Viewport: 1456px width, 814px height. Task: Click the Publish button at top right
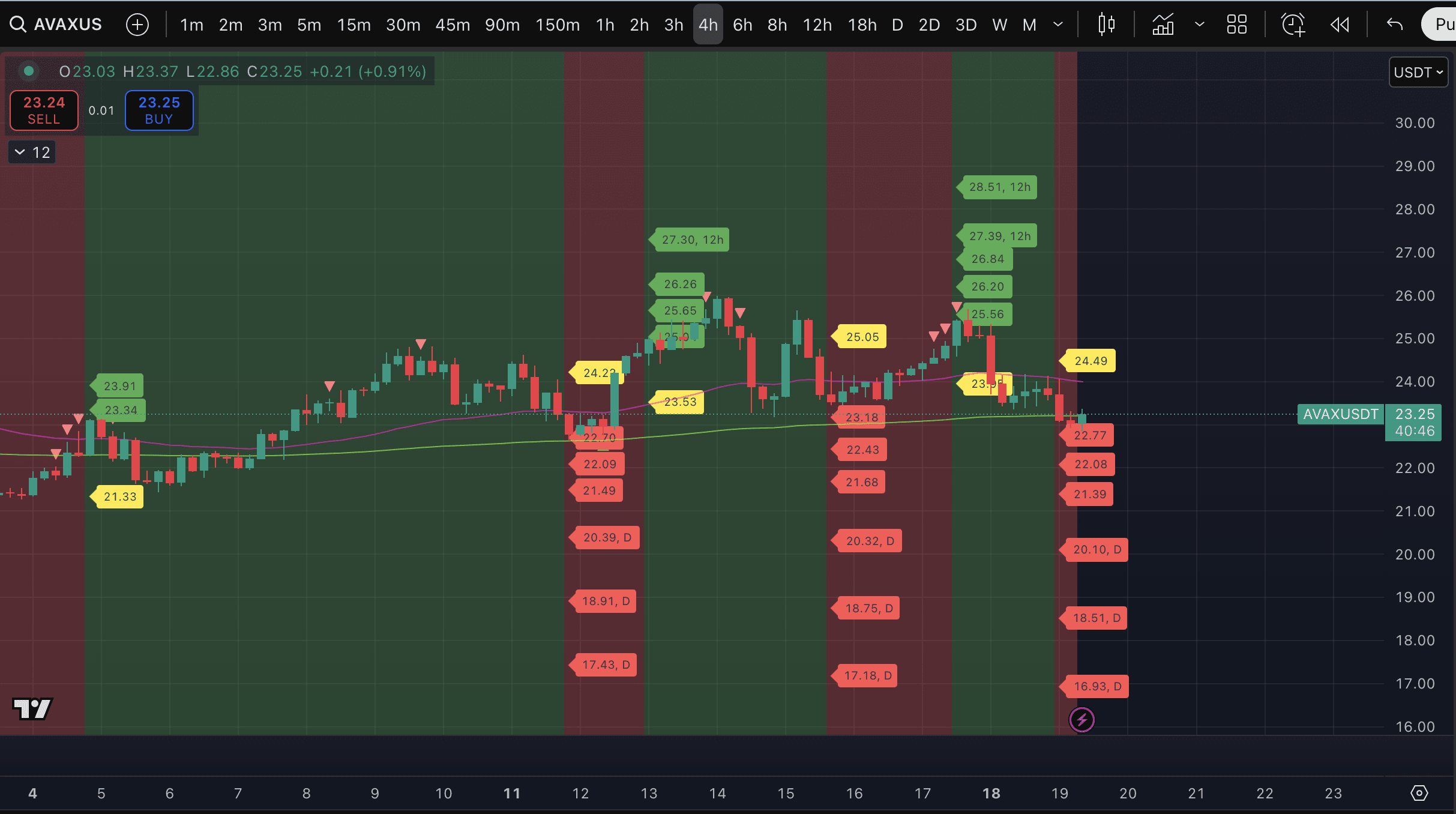point(1440,25)
